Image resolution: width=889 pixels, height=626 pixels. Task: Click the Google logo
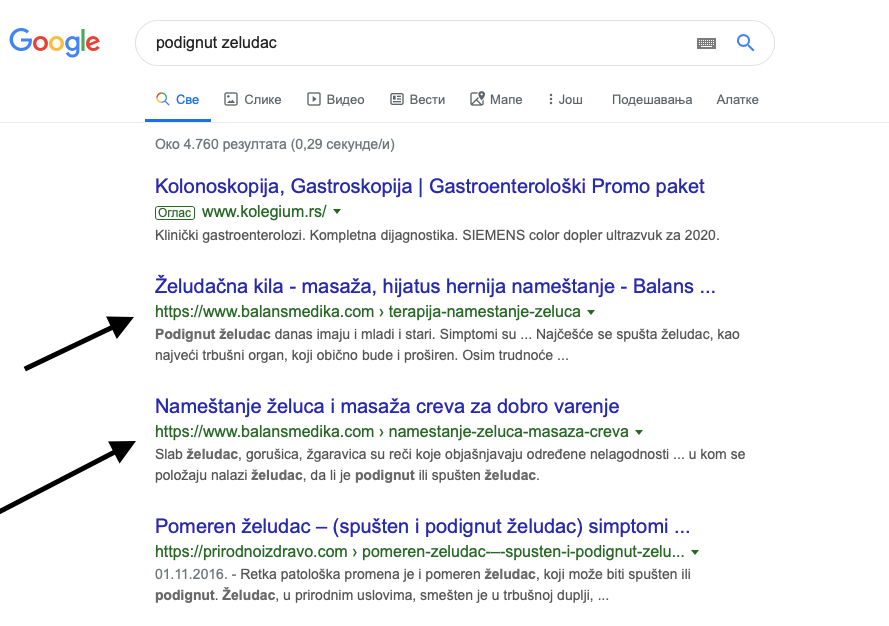[x=54, y=42]
